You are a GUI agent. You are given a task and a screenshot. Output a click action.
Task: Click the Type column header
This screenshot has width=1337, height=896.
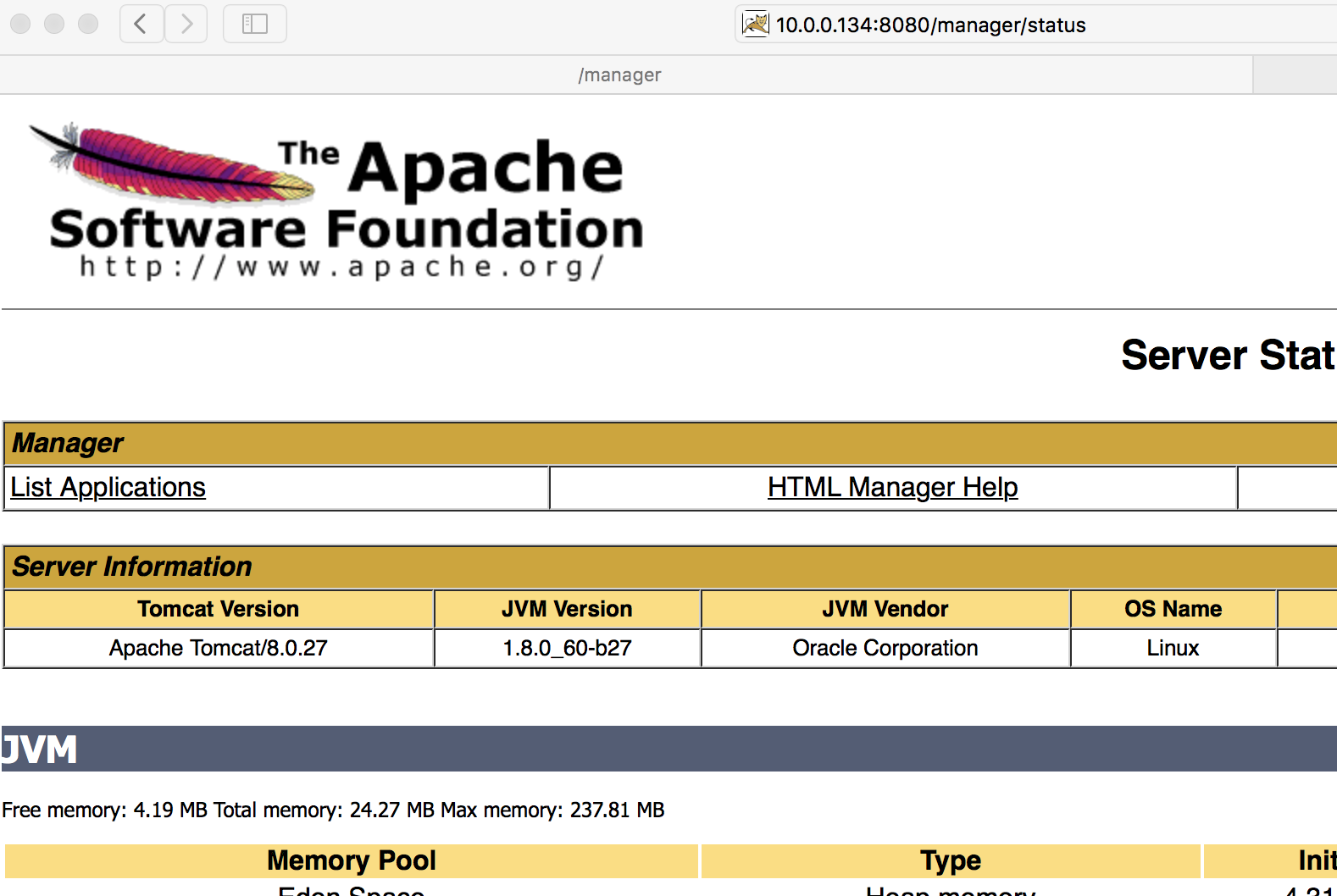coord(951,860)
